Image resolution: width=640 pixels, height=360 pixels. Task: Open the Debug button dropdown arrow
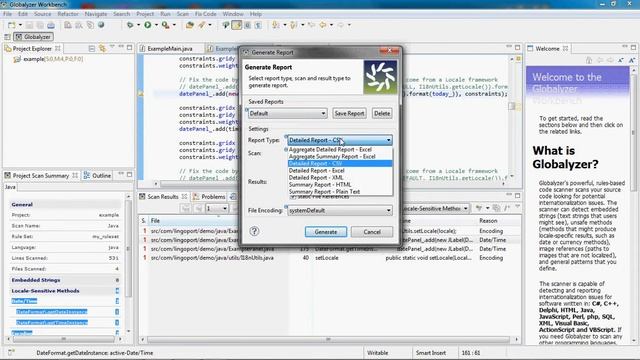coord(138,25)
